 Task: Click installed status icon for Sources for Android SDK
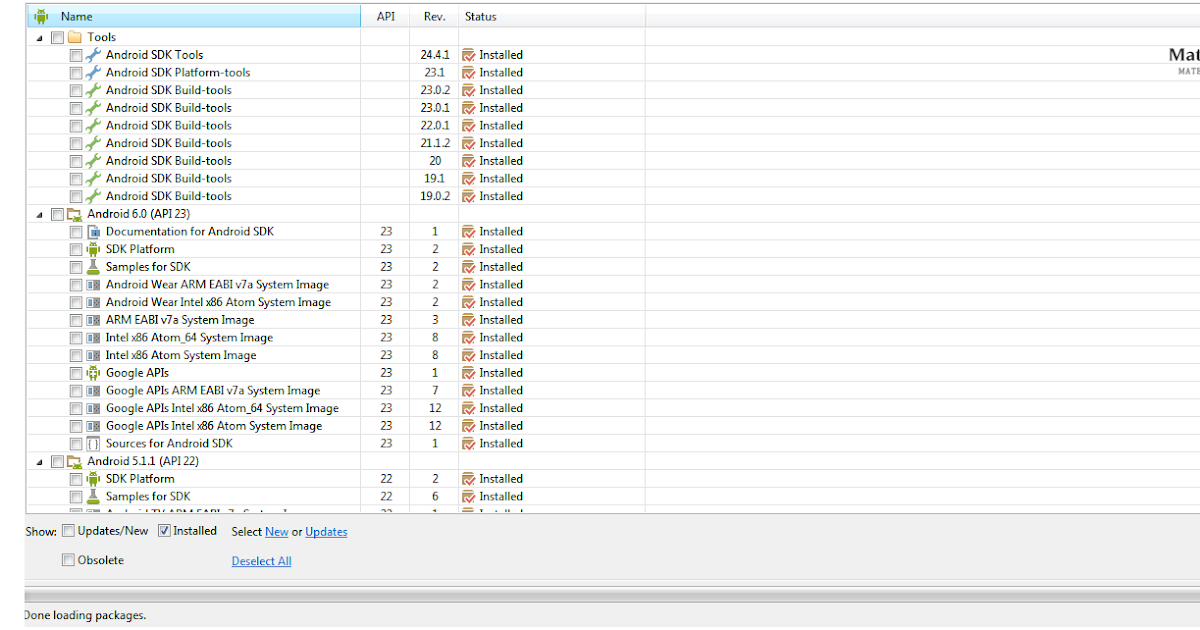click(x=468, y=443)
